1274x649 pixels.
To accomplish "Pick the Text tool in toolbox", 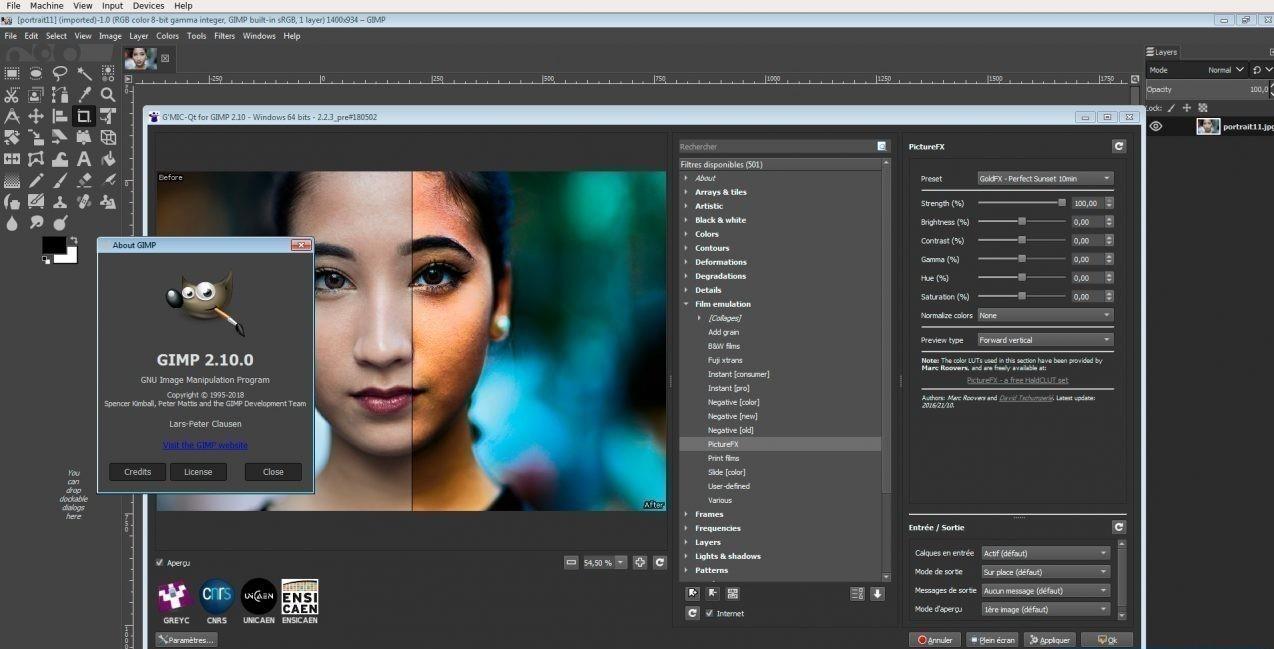I will (x=84, y=159).
